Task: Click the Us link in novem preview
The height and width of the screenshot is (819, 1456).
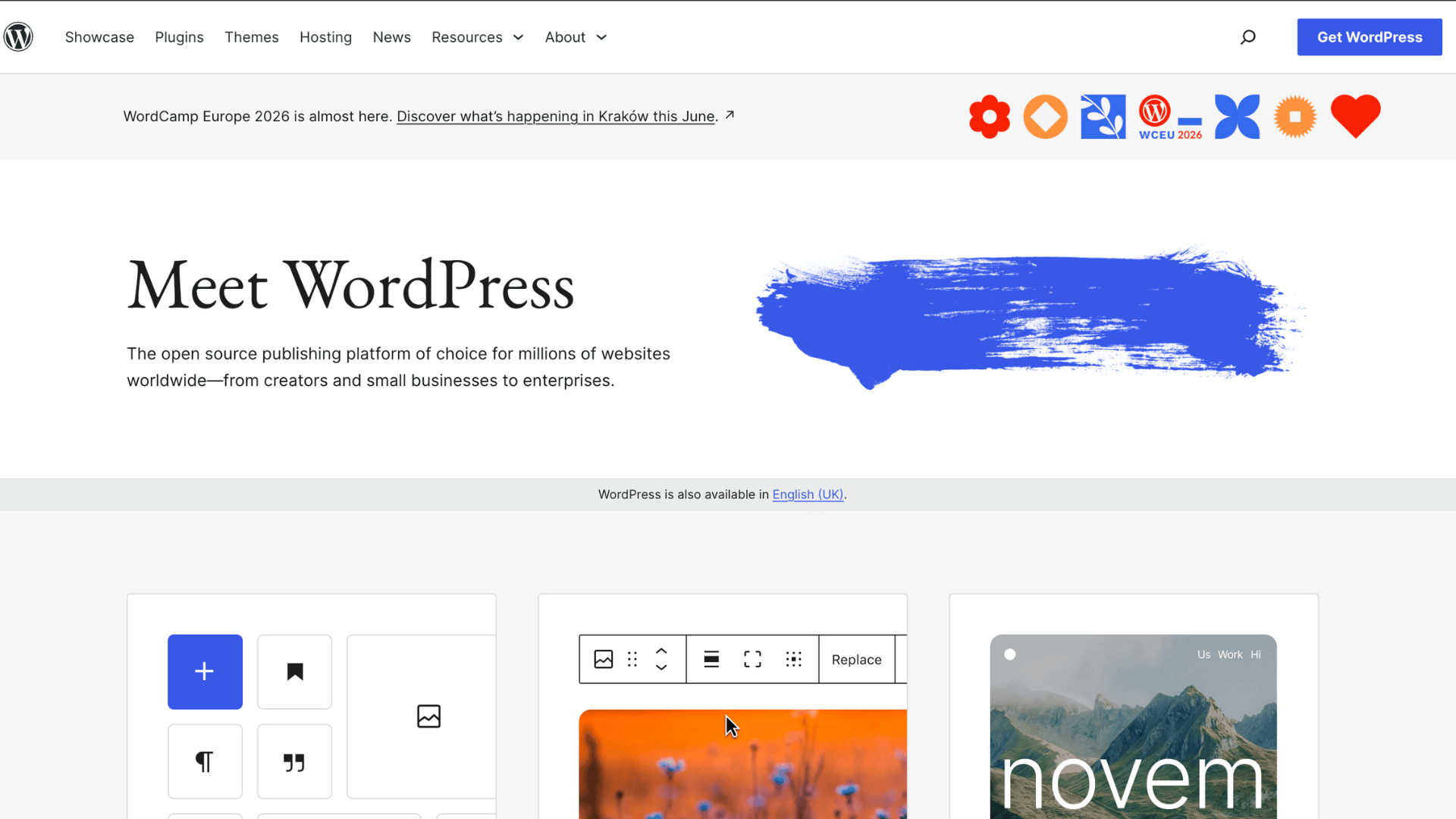Action: 1203,654
